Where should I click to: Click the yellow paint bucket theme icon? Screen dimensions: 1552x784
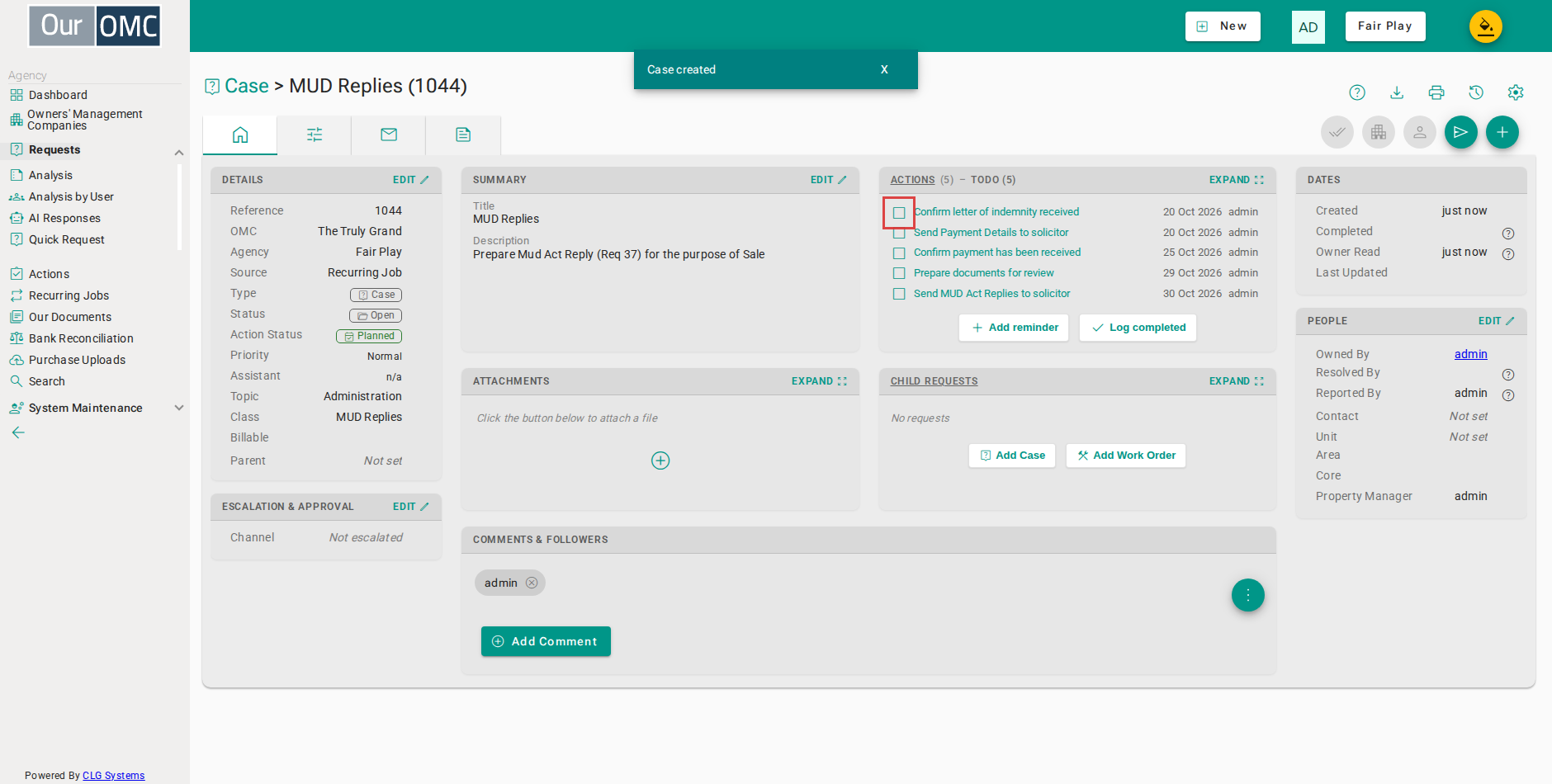1486,26
